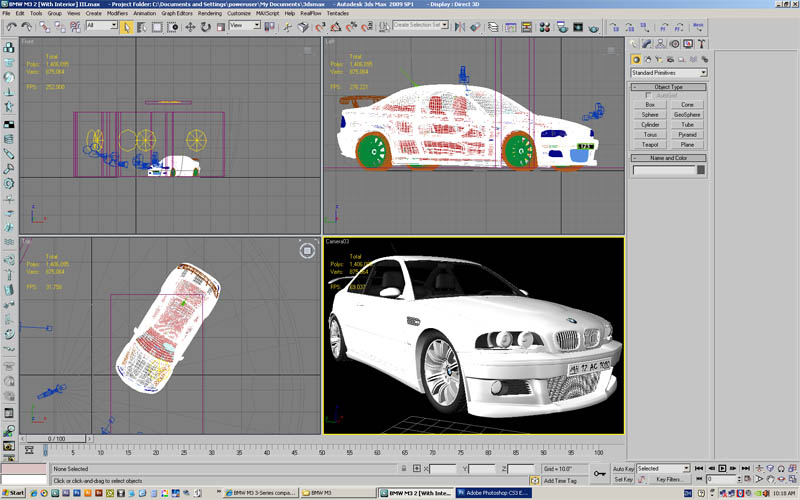The image size is (800, 500).
Task: Create a Teapot primitive button
Action: (650, 145)
